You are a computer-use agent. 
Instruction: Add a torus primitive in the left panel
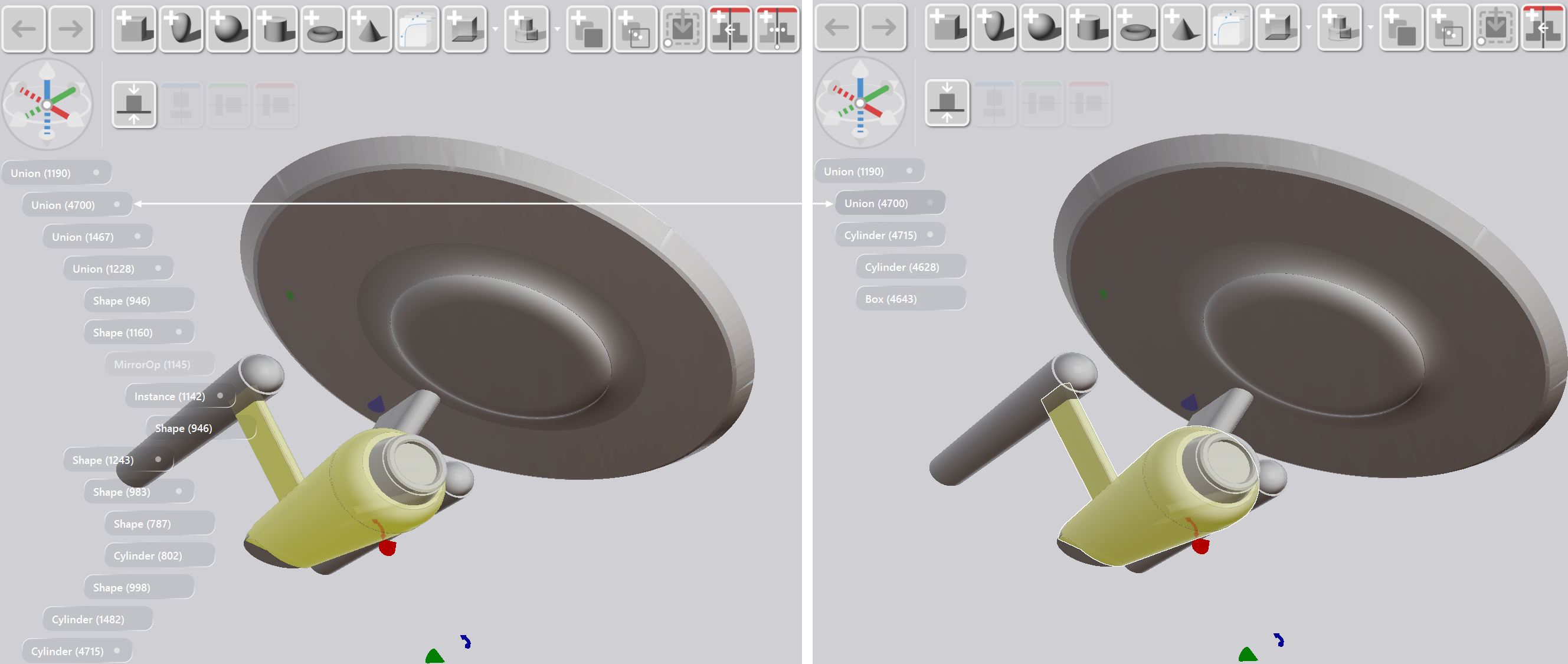click(x=323, y=28)
